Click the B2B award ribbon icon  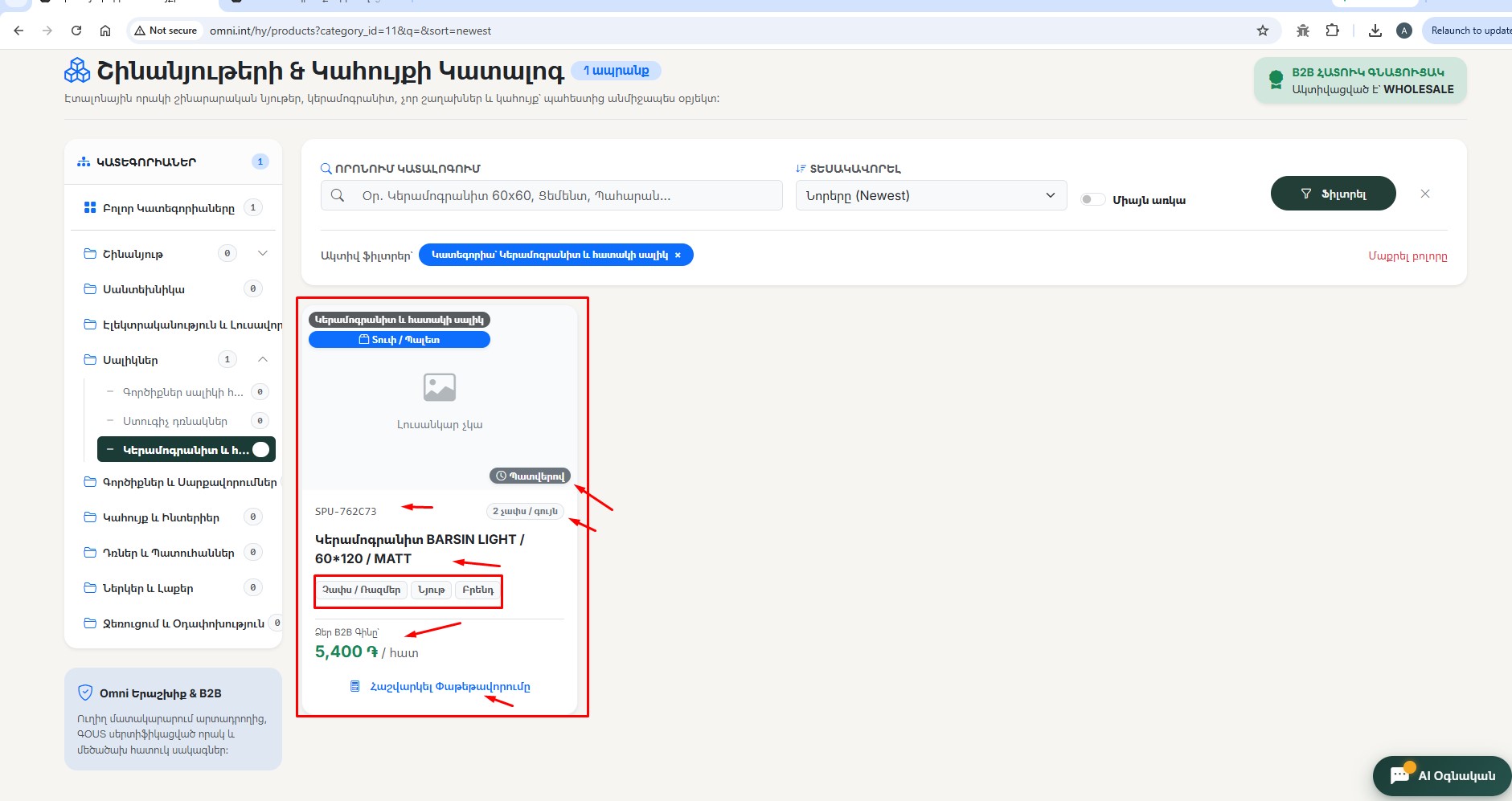(1276, 80)
